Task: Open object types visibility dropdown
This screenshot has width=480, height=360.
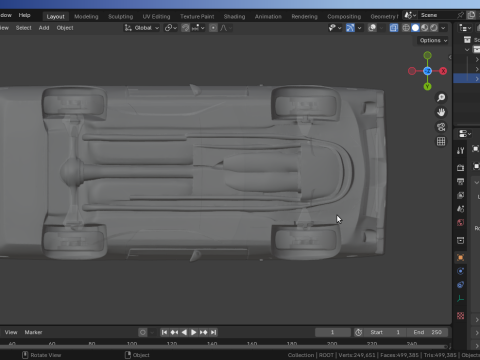Action: [x=335, y=28]
